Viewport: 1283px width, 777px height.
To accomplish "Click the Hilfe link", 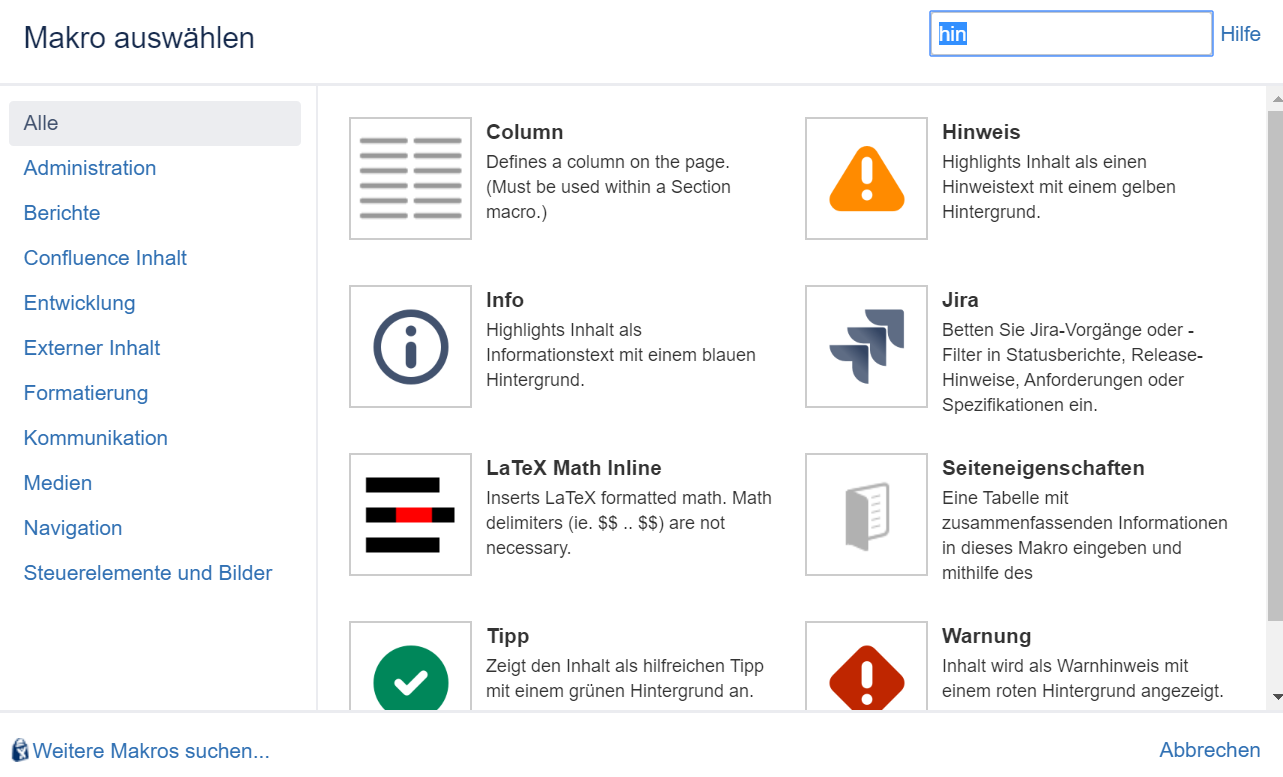I will pos(1240,34).
